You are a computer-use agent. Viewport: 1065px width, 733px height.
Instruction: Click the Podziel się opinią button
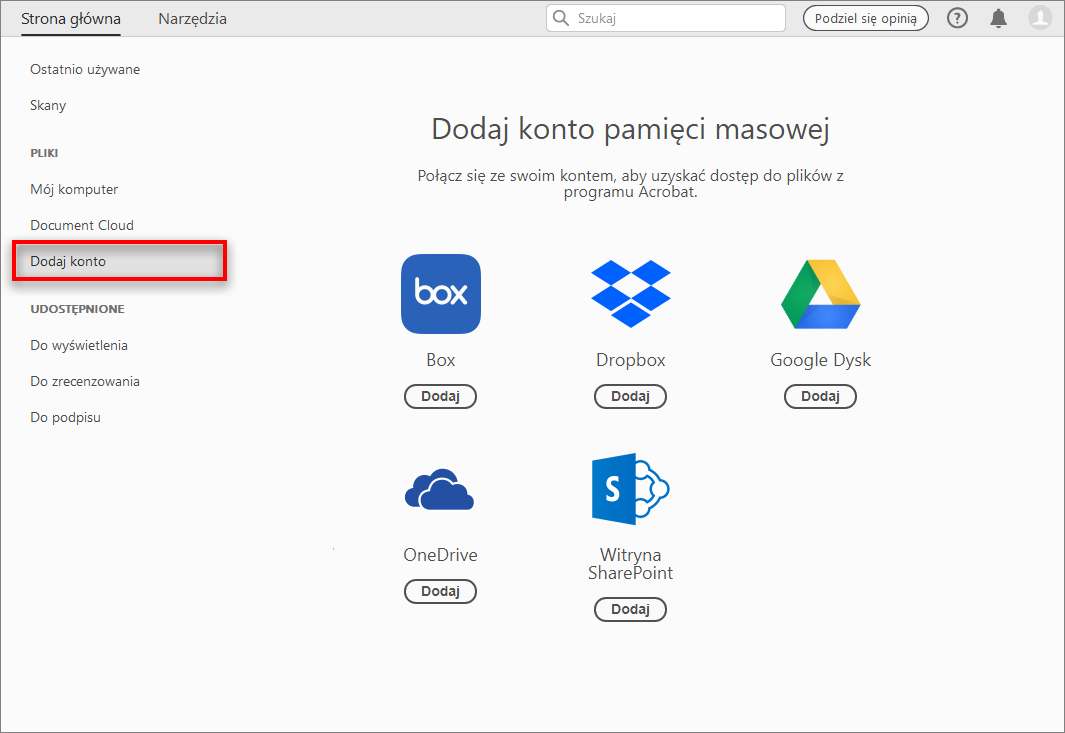tap(865, 18)
